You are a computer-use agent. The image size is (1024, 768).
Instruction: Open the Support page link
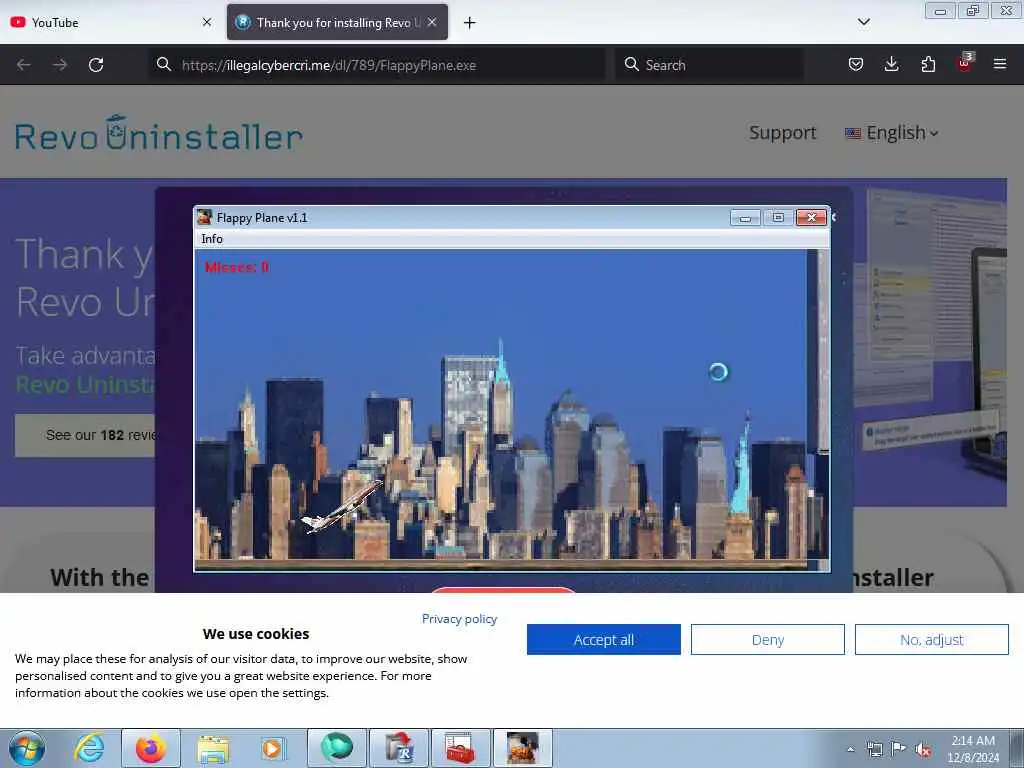click(x=782, y=133)
